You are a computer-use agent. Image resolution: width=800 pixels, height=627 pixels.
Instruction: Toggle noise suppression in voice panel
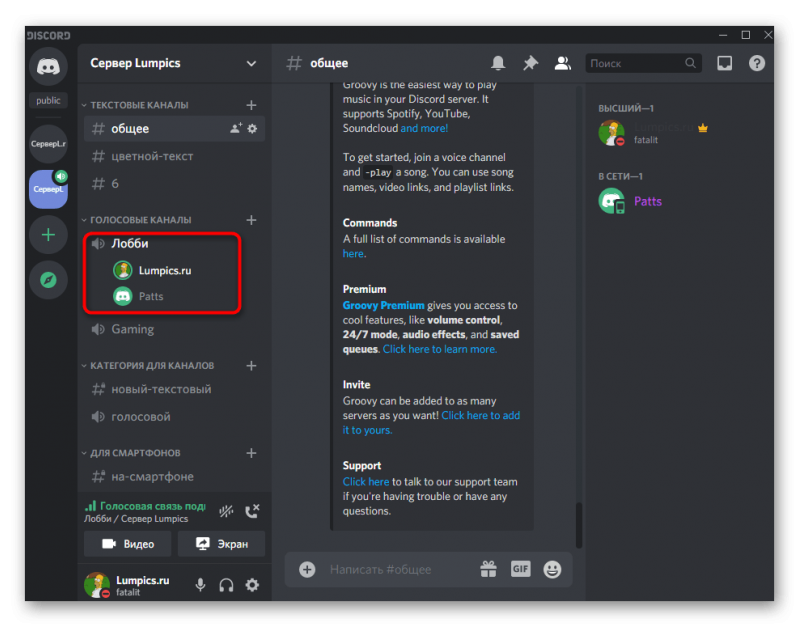tap(226, 511)
